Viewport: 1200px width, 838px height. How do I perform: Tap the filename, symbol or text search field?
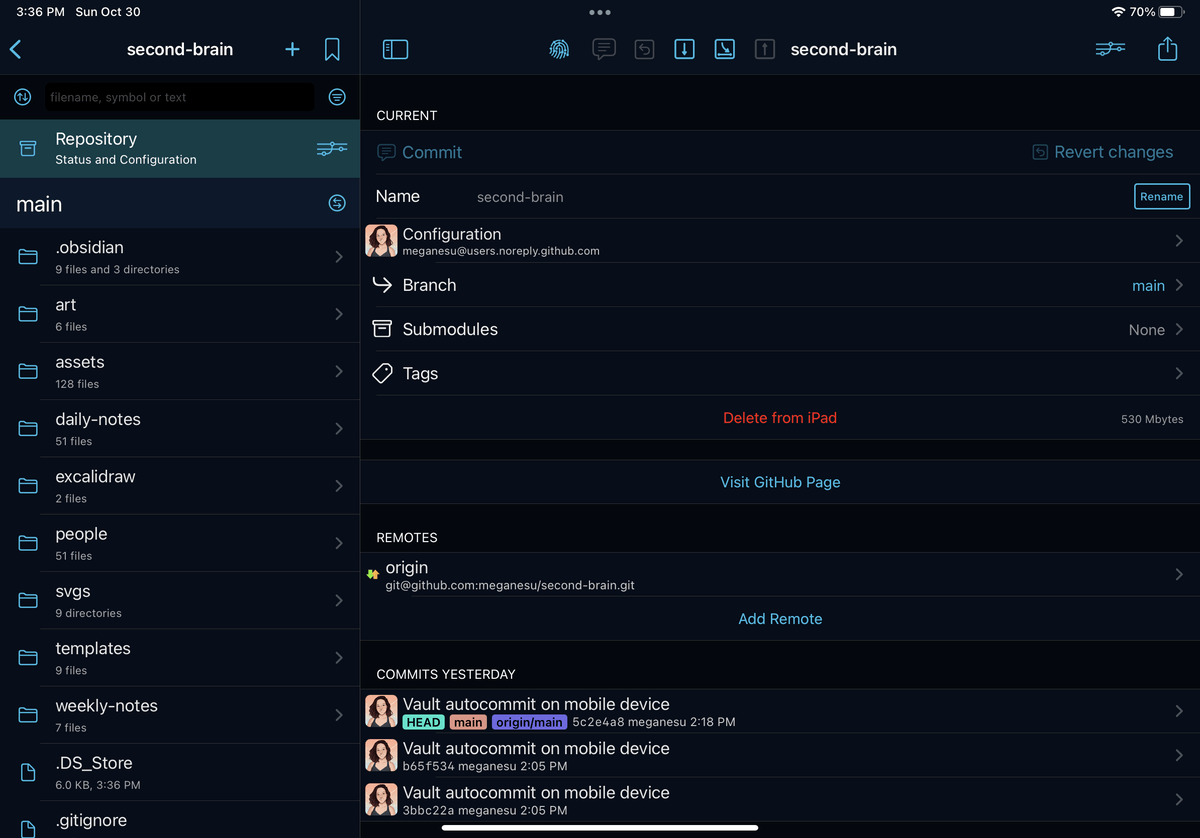point(180,97)
